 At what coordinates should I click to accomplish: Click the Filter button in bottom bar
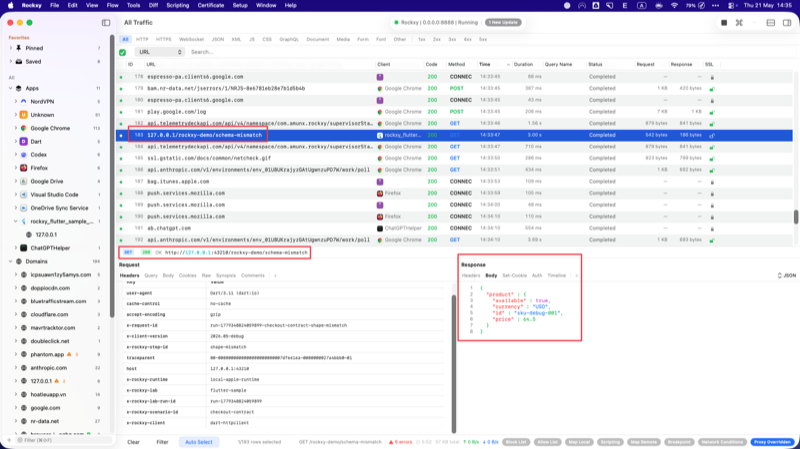point(162,442)
